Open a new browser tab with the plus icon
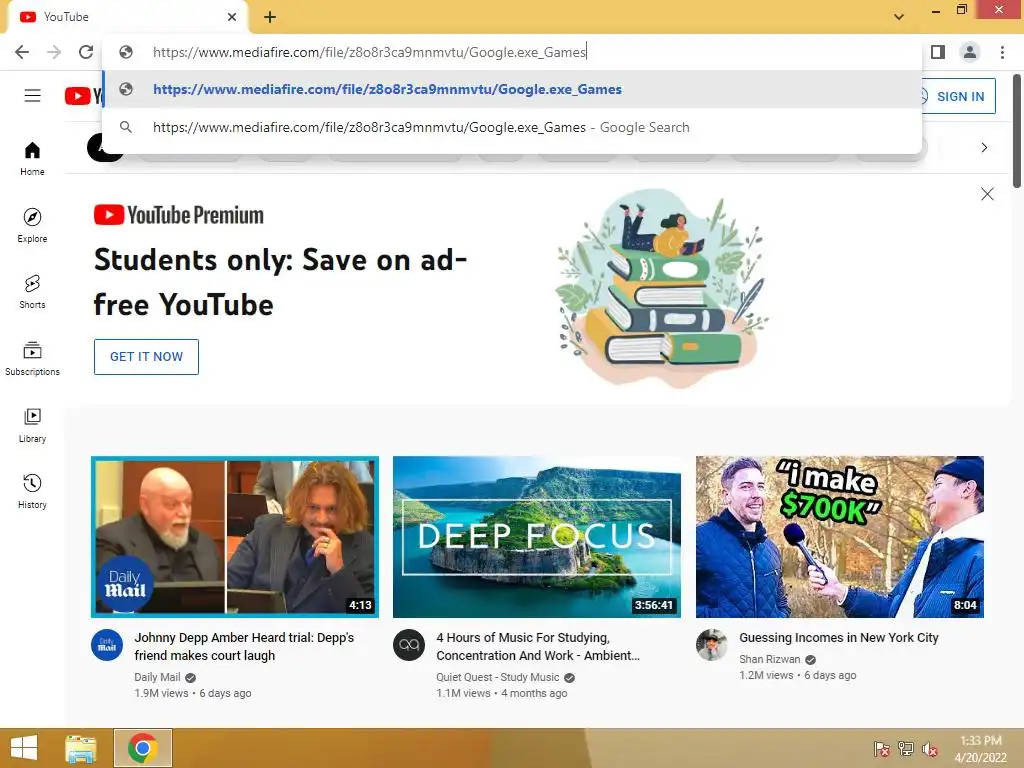 pyautogui.click(x=270, y=17)
